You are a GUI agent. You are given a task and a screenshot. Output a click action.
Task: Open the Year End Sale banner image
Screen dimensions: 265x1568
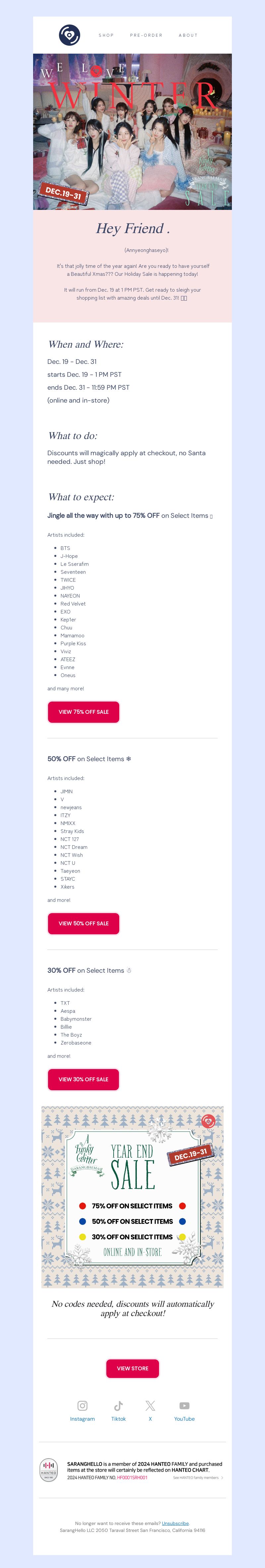tap(132, 1197)
